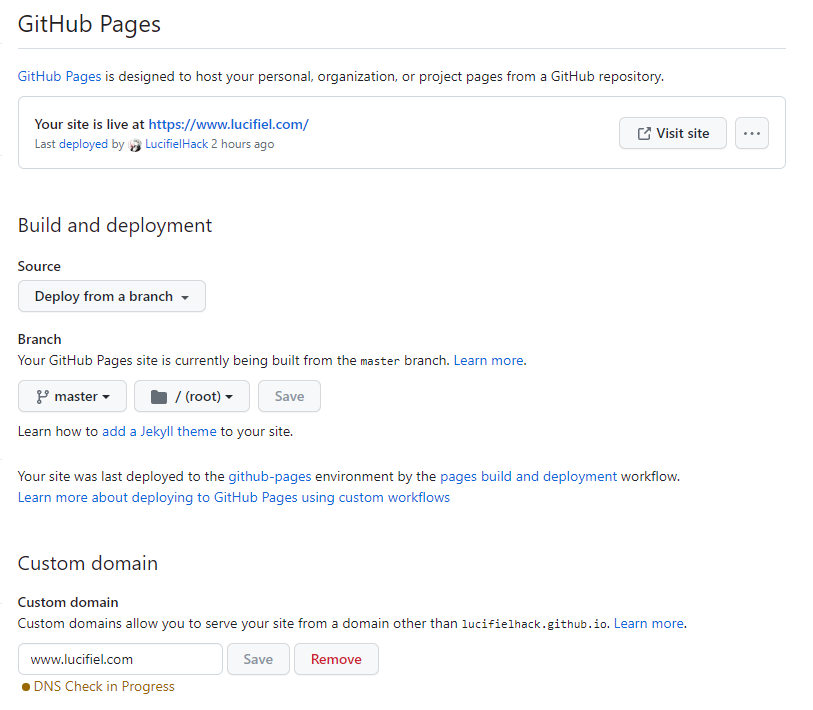
Task: Open the https://www.lucifiel.com/ site link
Action: [229, 124]
